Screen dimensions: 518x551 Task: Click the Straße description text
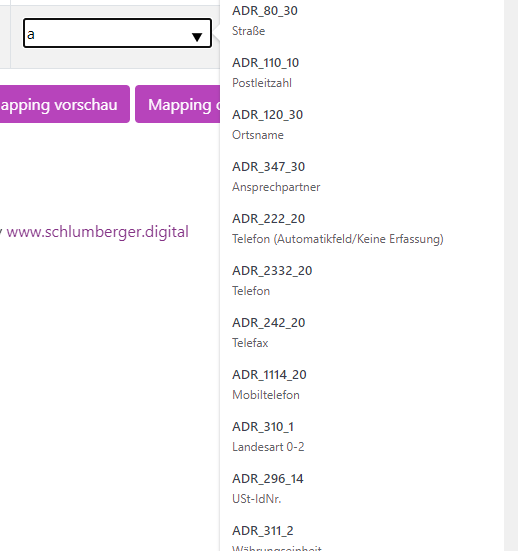pyautogui.click(x=248, y=31)
